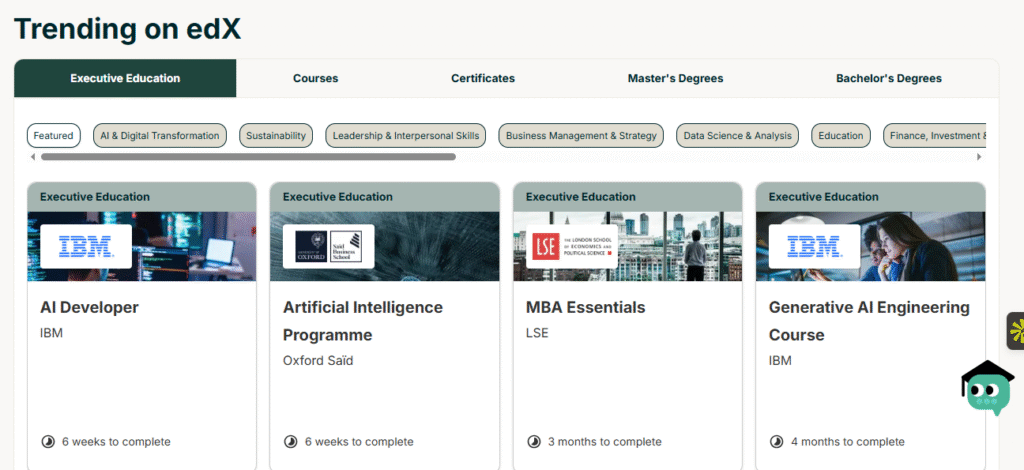Click IBM logo on Generative AI Engineering card

tap(813, 246)
